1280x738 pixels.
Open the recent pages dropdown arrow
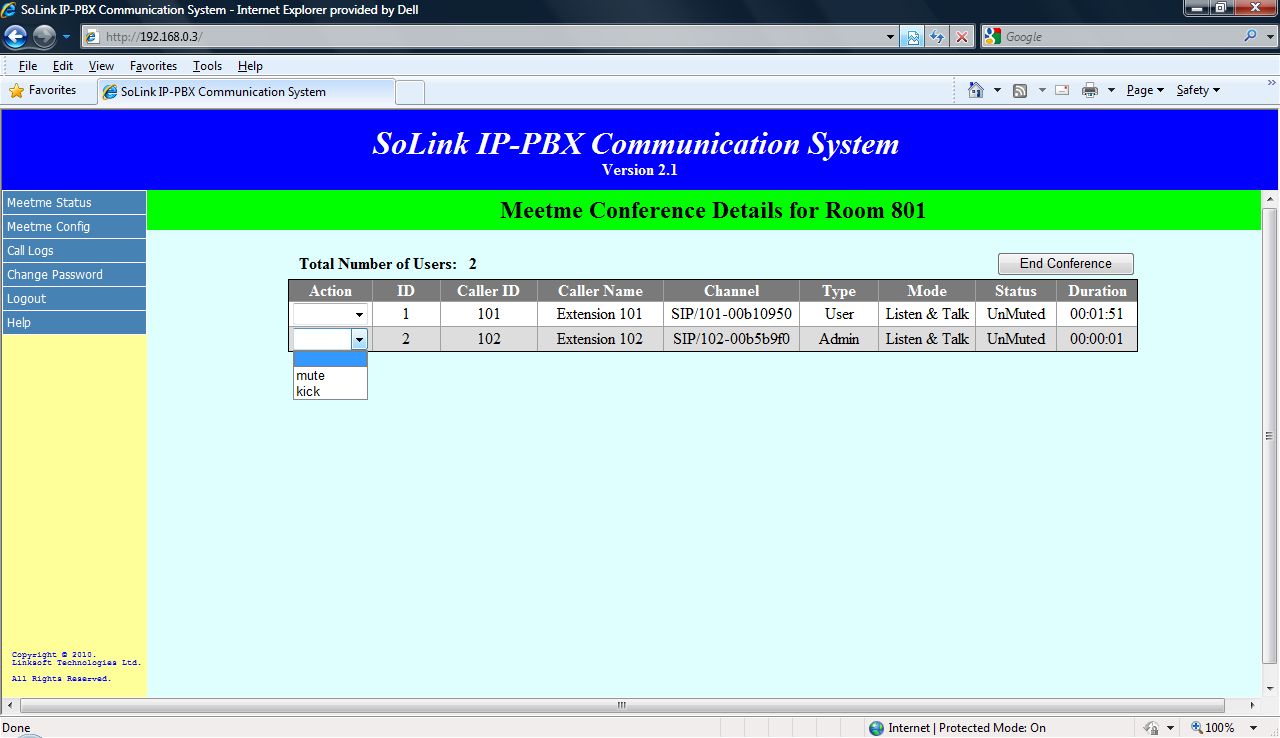click(x=66, y=37)
